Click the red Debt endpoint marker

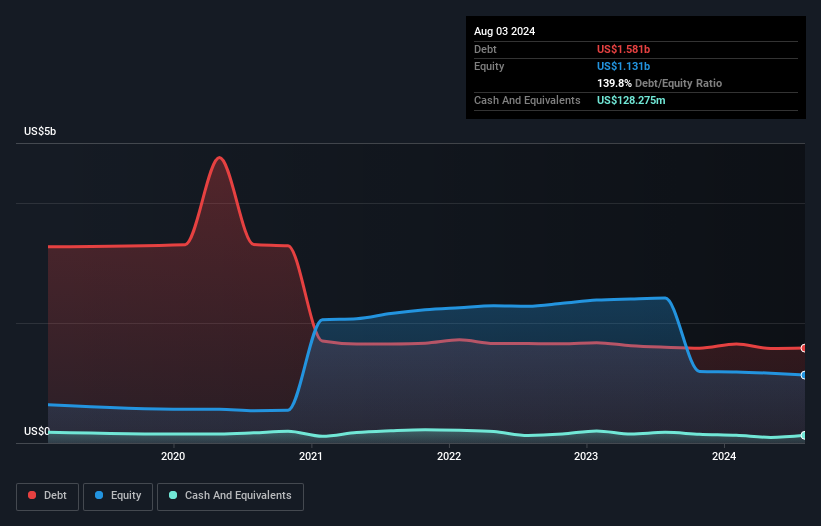804,348
